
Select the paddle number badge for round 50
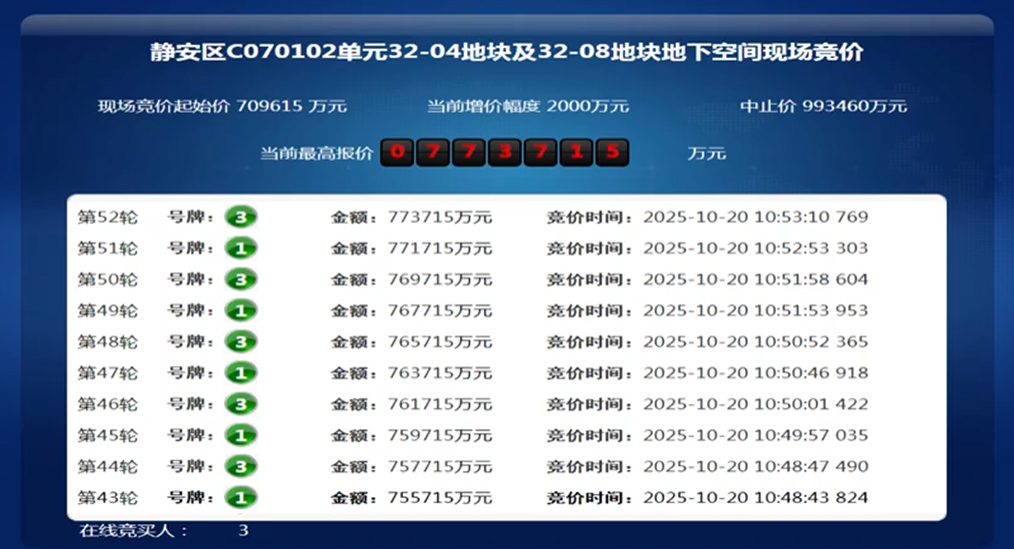(240, 279)
